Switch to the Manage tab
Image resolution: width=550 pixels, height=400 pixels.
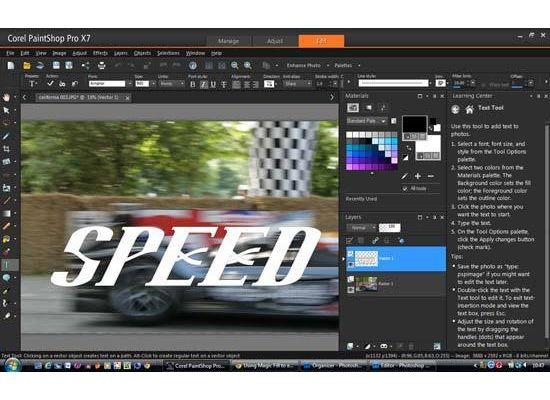(228, 41)
